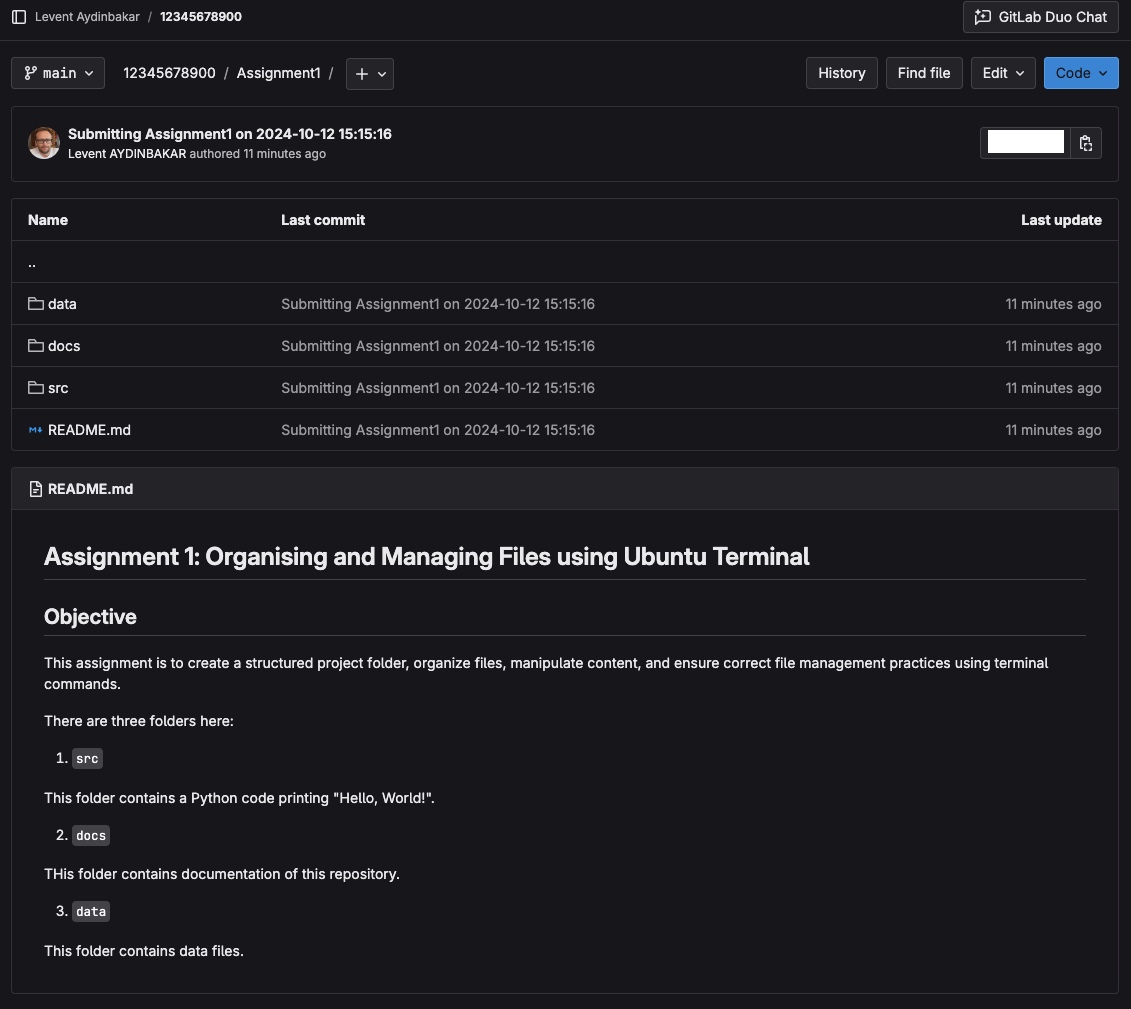This screenshot has width=1131, height=1009.
Task: Click the branch icon in the main selector
Action: pyautogui.click(x=28, y=72)
